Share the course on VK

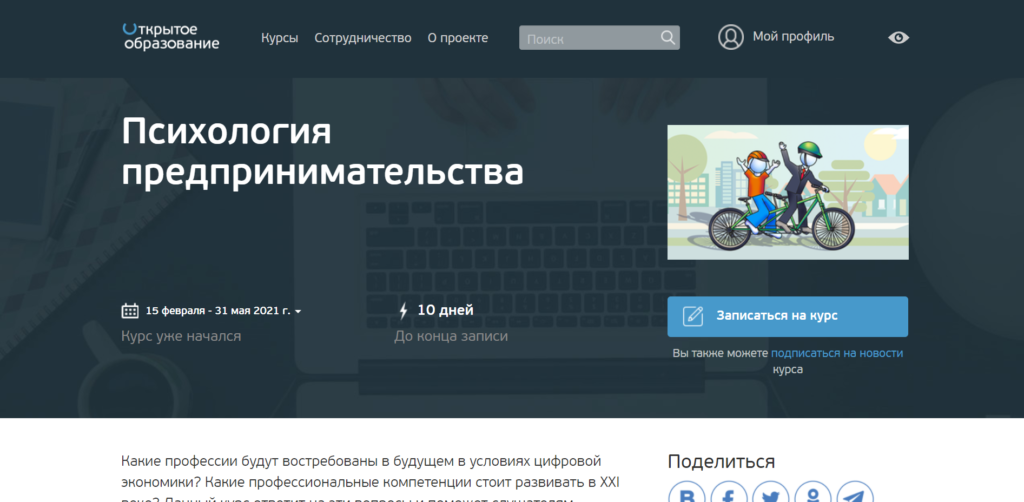[687, 494]
